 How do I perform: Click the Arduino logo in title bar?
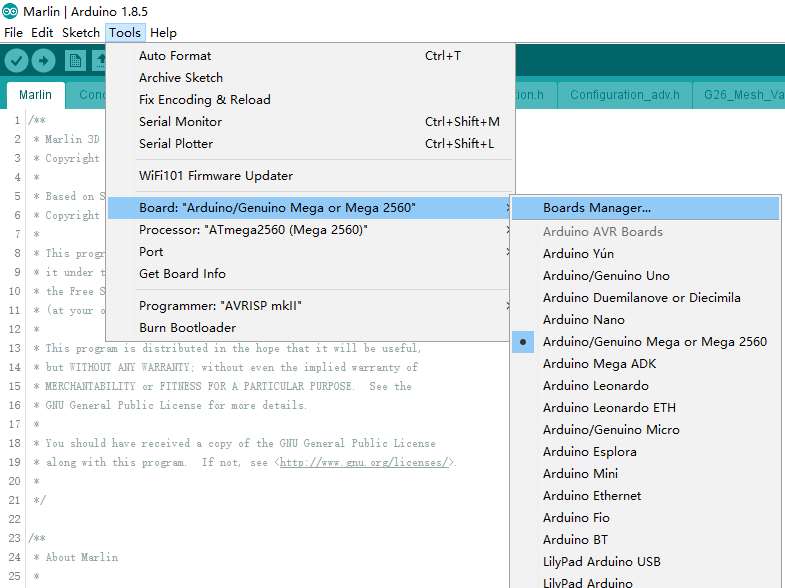click(x=10, y=11)
